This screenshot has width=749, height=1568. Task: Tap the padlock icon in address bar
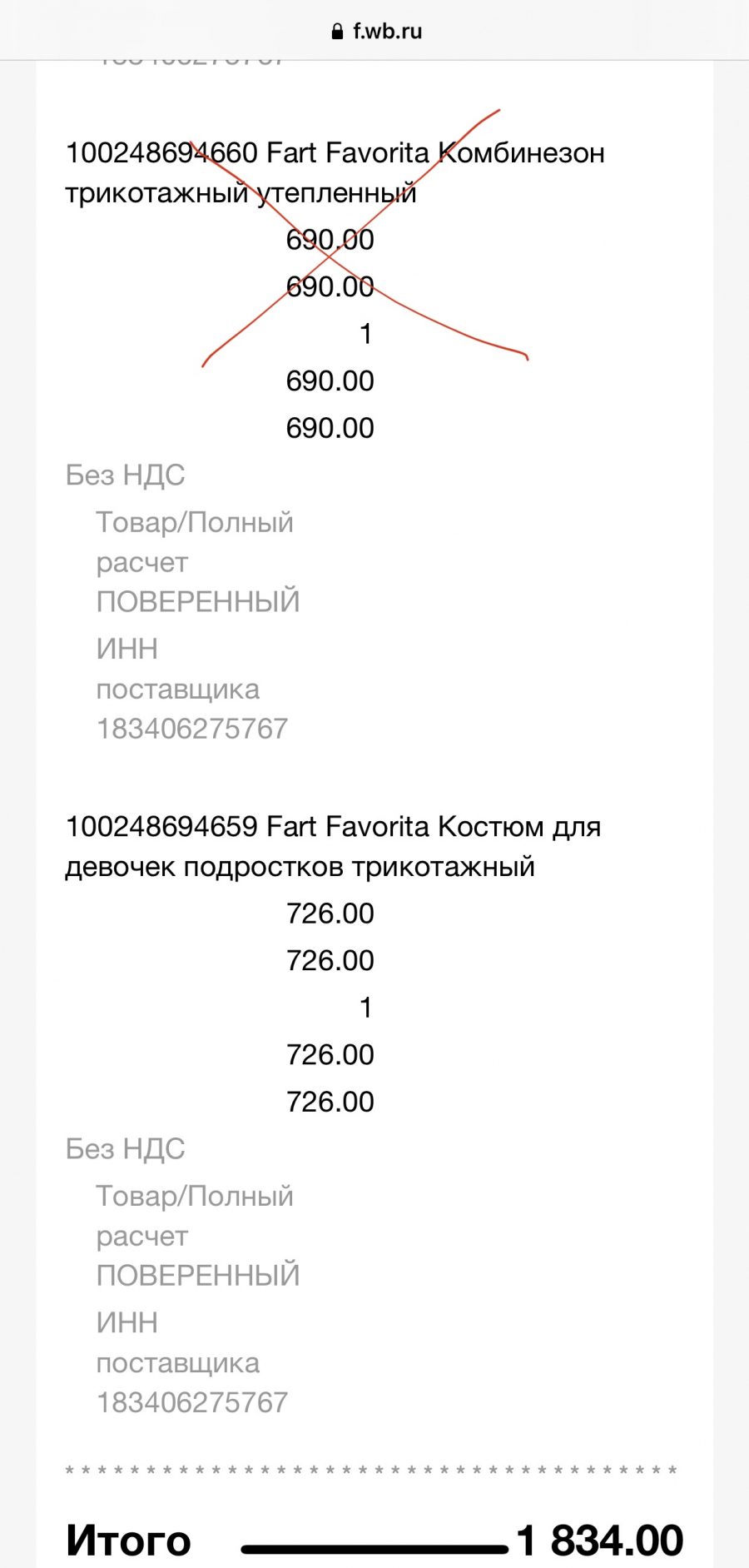pyautogui.click(x=337, y=32)
